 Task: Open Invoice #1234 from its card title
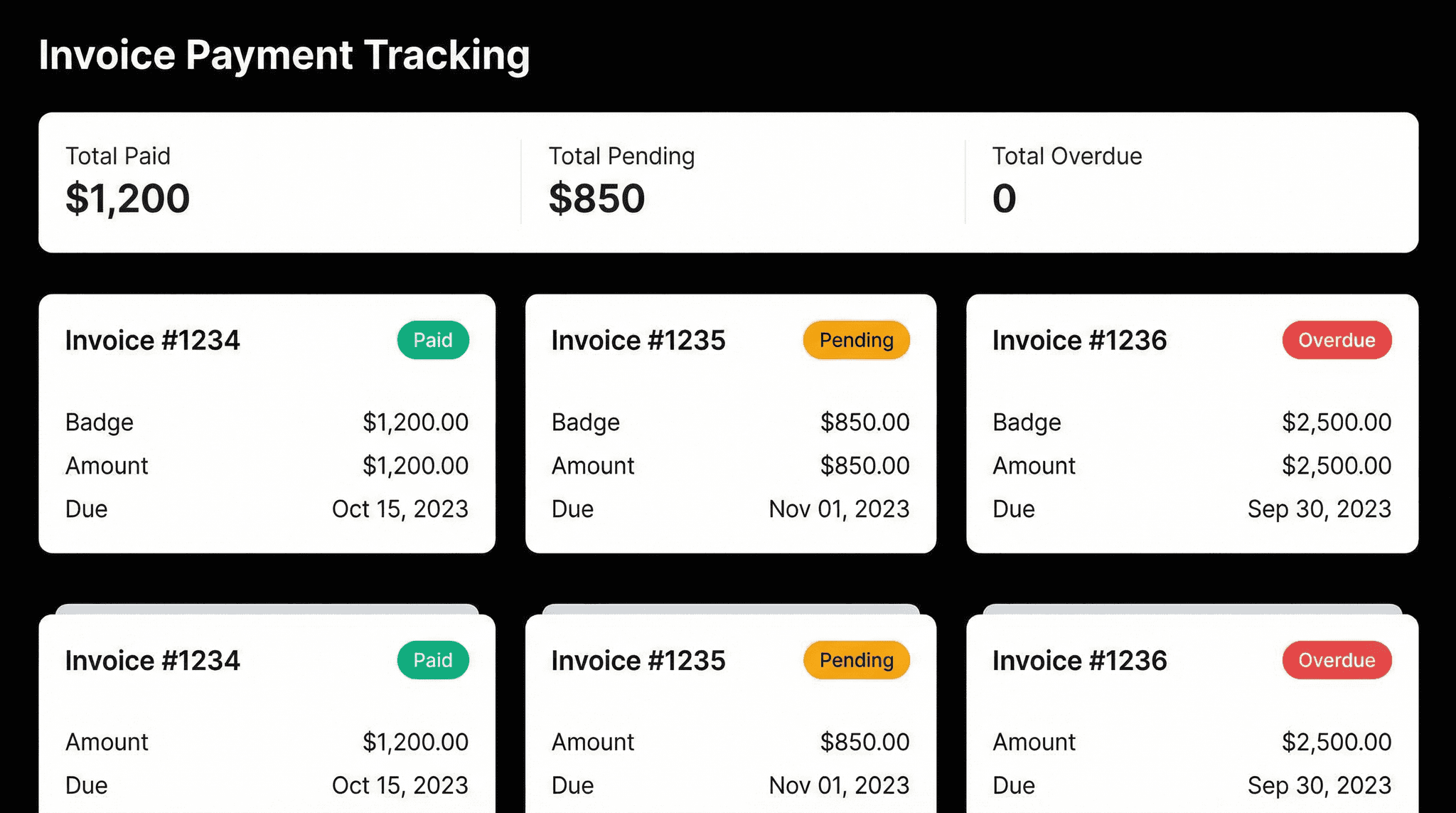153,340
